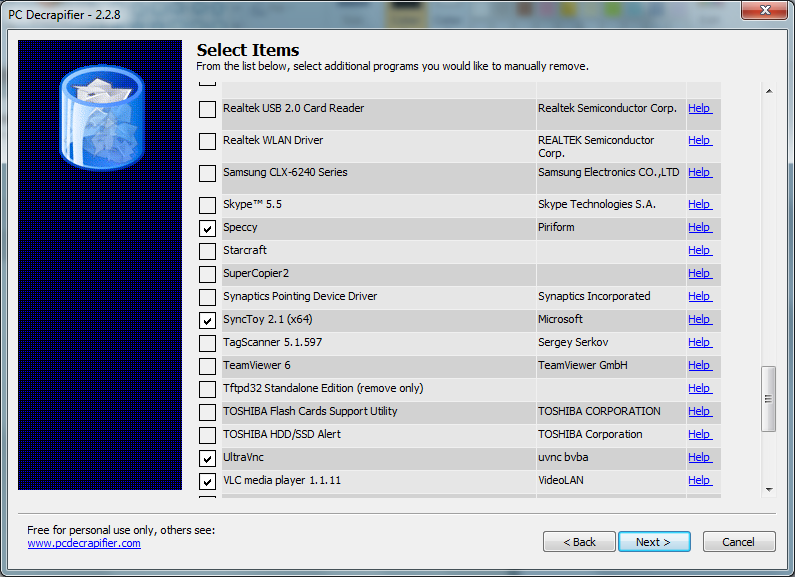Click the 'Synaptics Incorporated' publisher text
795x577 pixels.
[594, 296]
